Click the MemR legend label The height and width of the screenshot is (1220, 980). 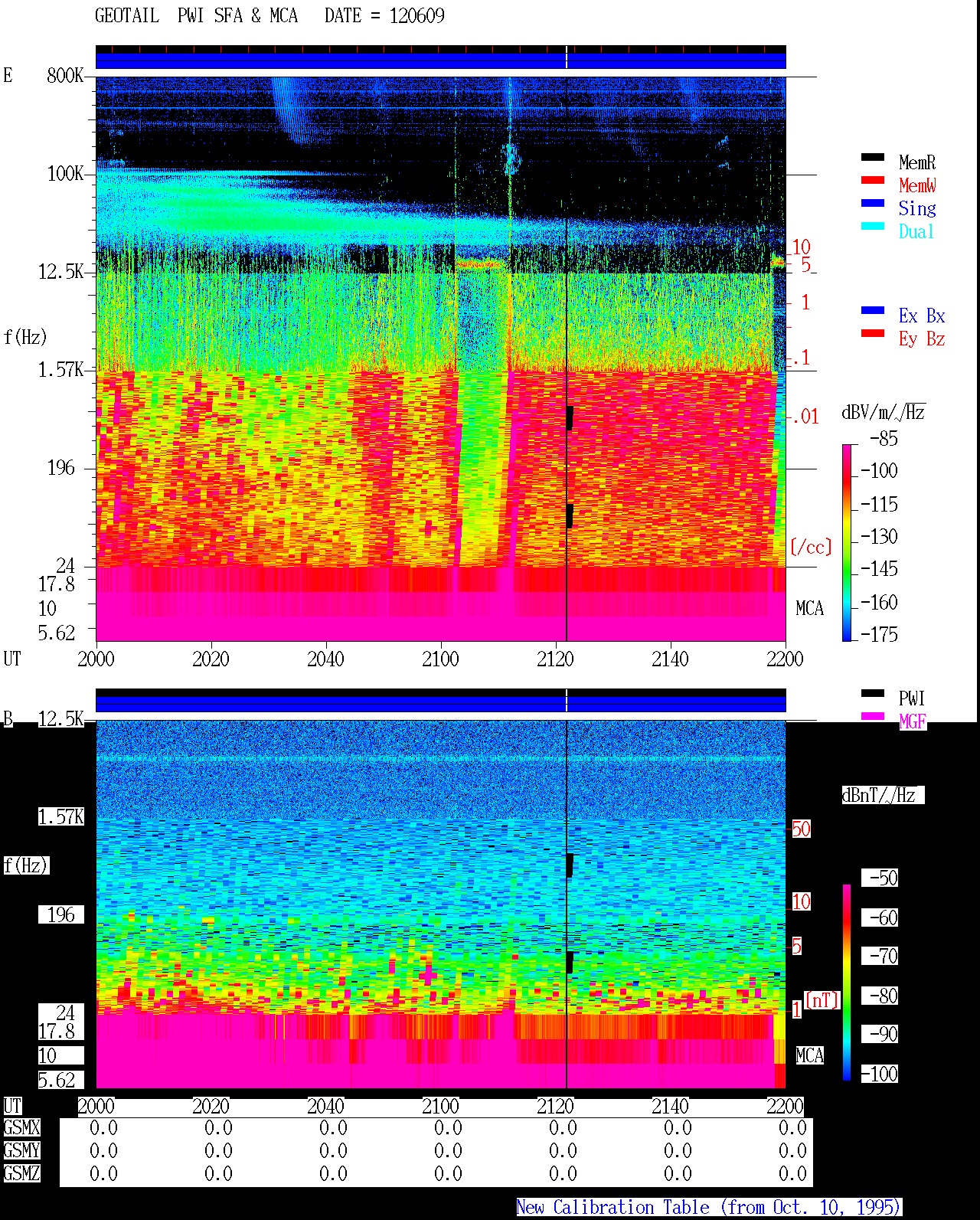tap(917, 162)
